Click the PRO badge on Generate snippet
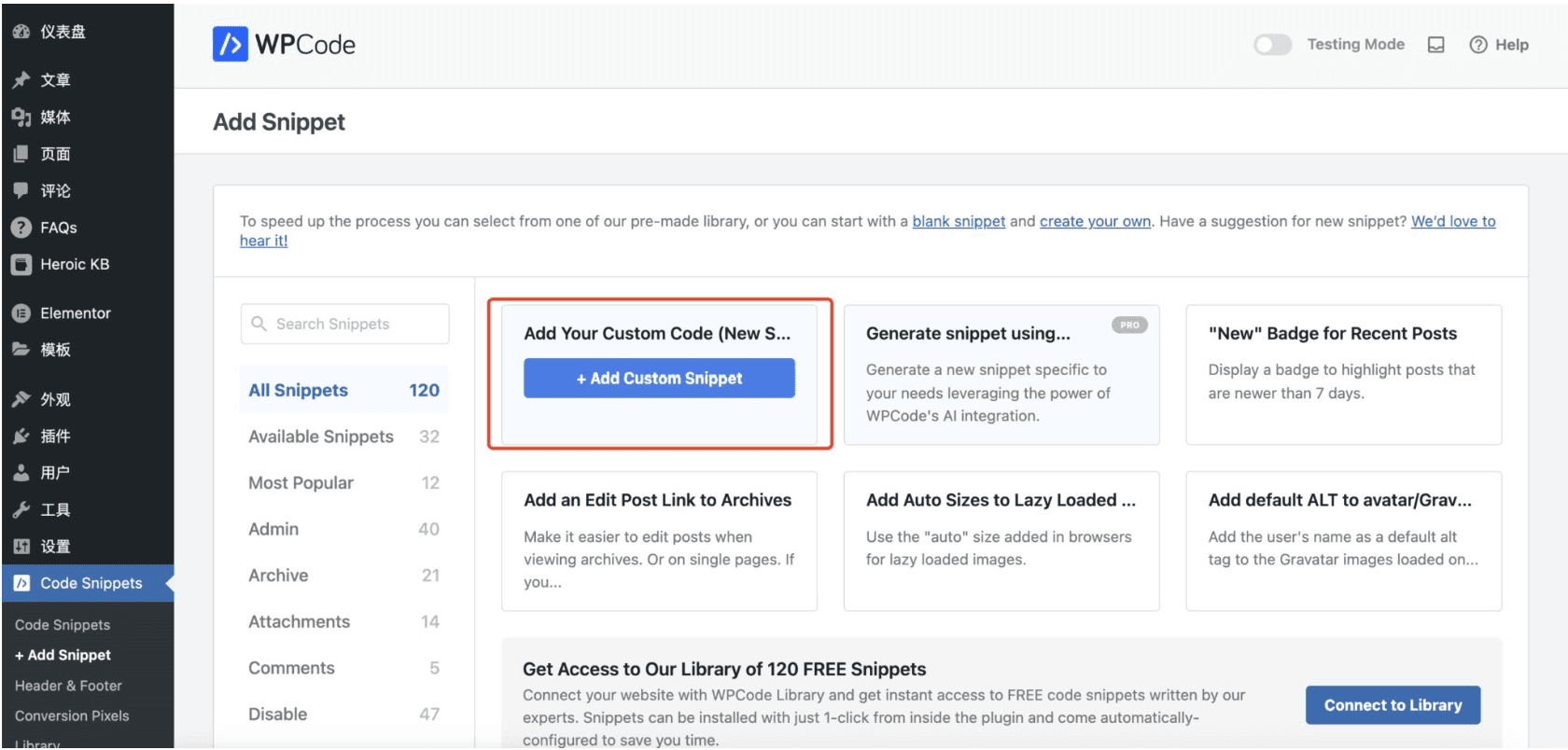Screen dimensions: 1568x750 pyautogui.click(x=1129, y=325)
